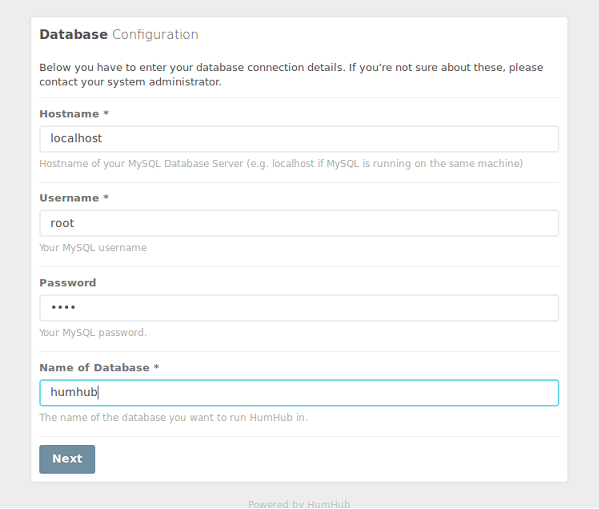
Task: Click the intro paragraph about connection details
Action: [291, 75]
